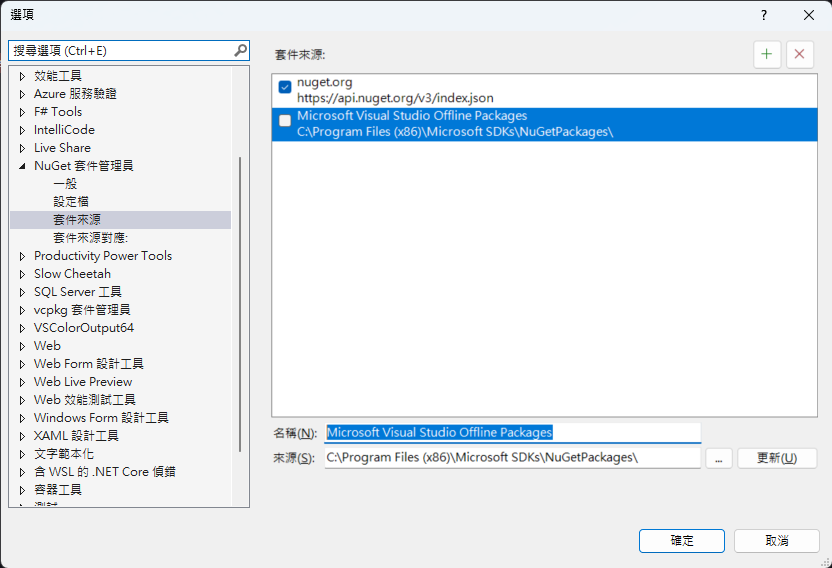Select 含 WSL 的 .NET Core 偵錯 item

[105, 472]
